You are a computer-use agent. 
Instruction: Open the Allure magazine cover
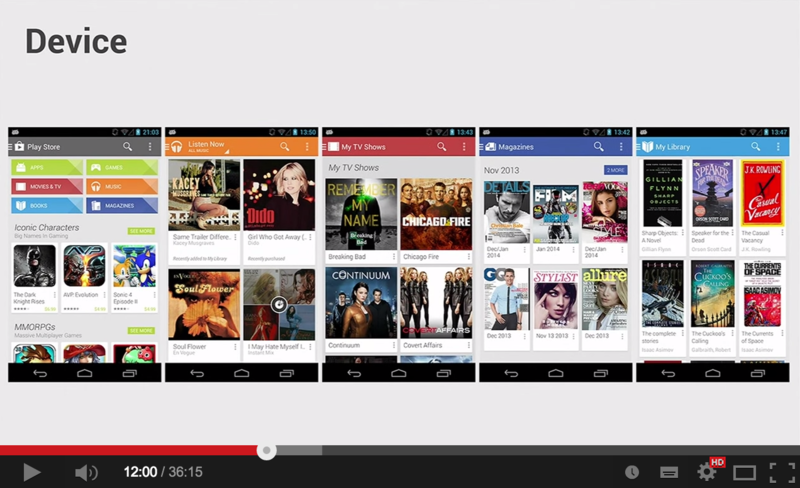click(x=605, y=299)
